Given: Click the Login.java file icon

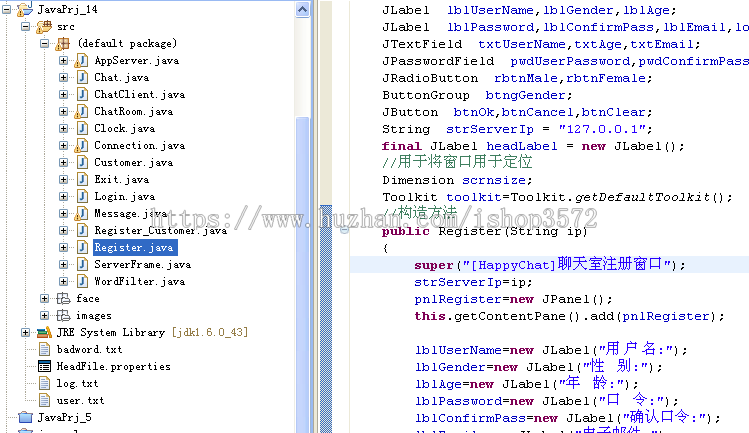Looking at the screenshot, I should point(82,196).
